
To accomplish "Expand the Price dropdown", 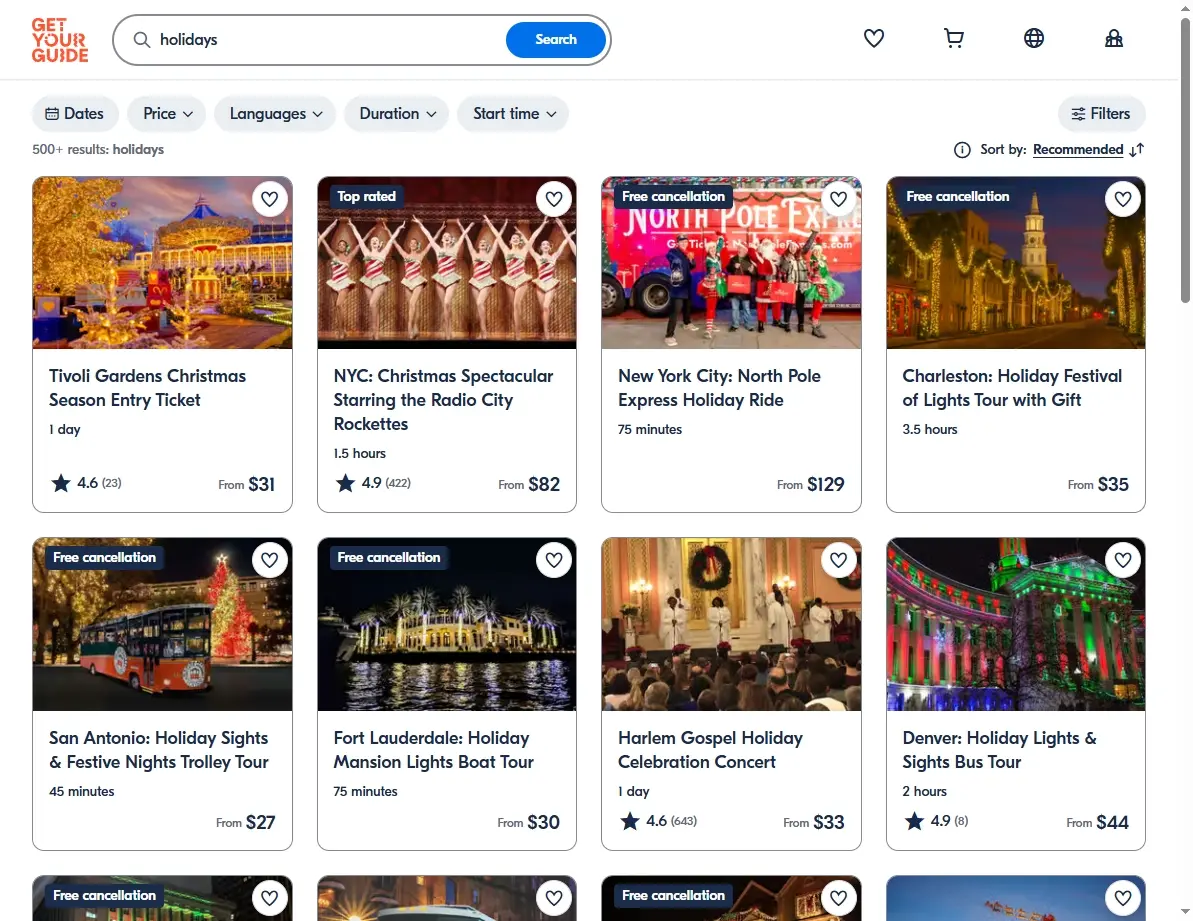I will click(167, 114).
